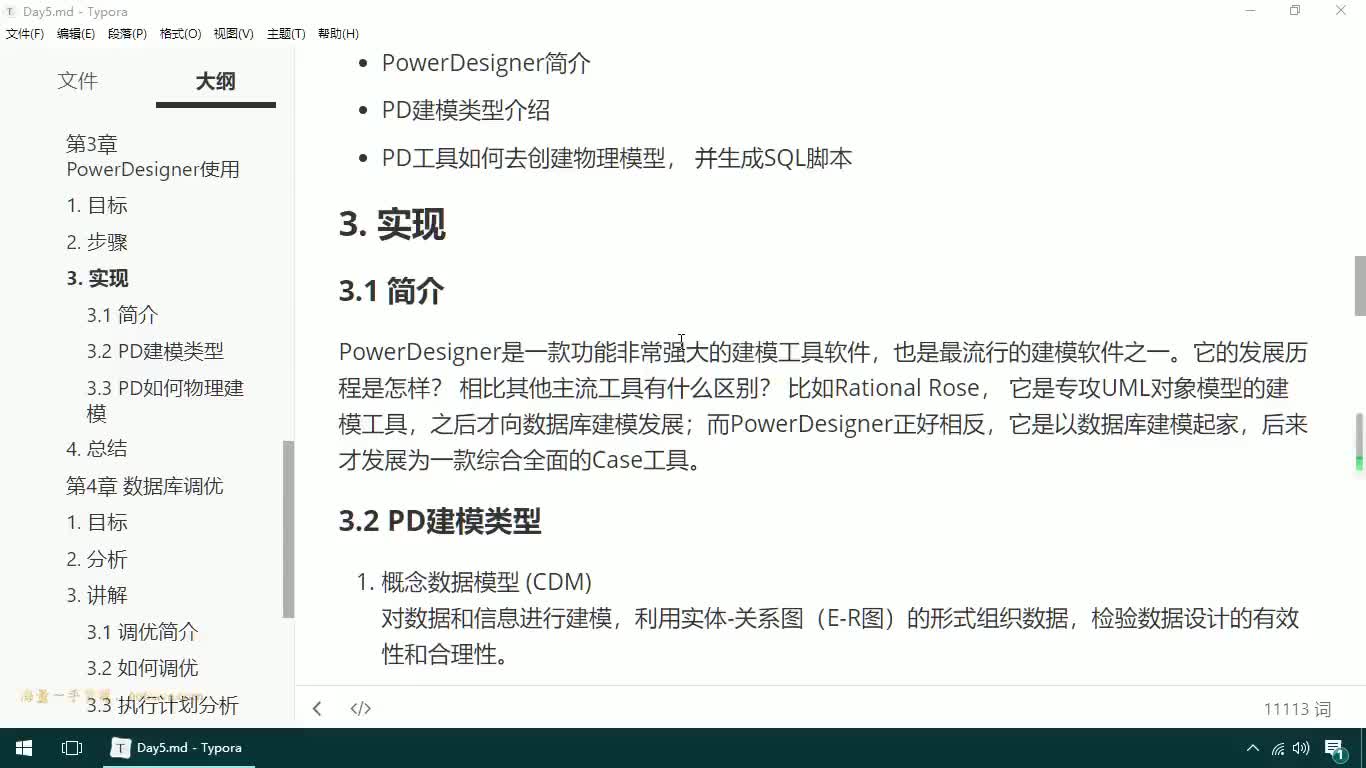Open volume control tray icon
This screenshot has height=768, width=1366.
click(1301, 748)
